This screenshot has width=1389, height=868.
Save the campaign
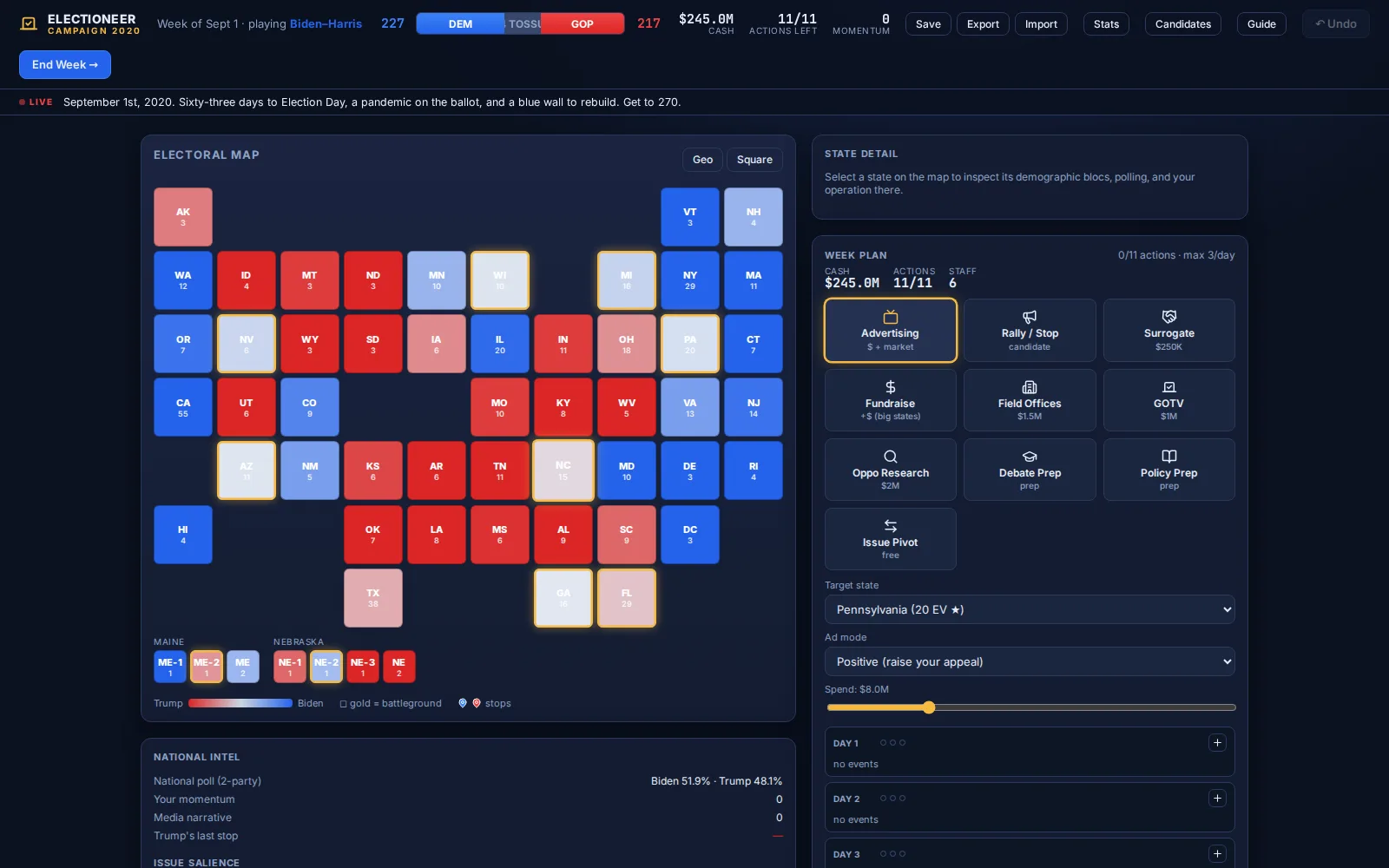pos(928,24)
